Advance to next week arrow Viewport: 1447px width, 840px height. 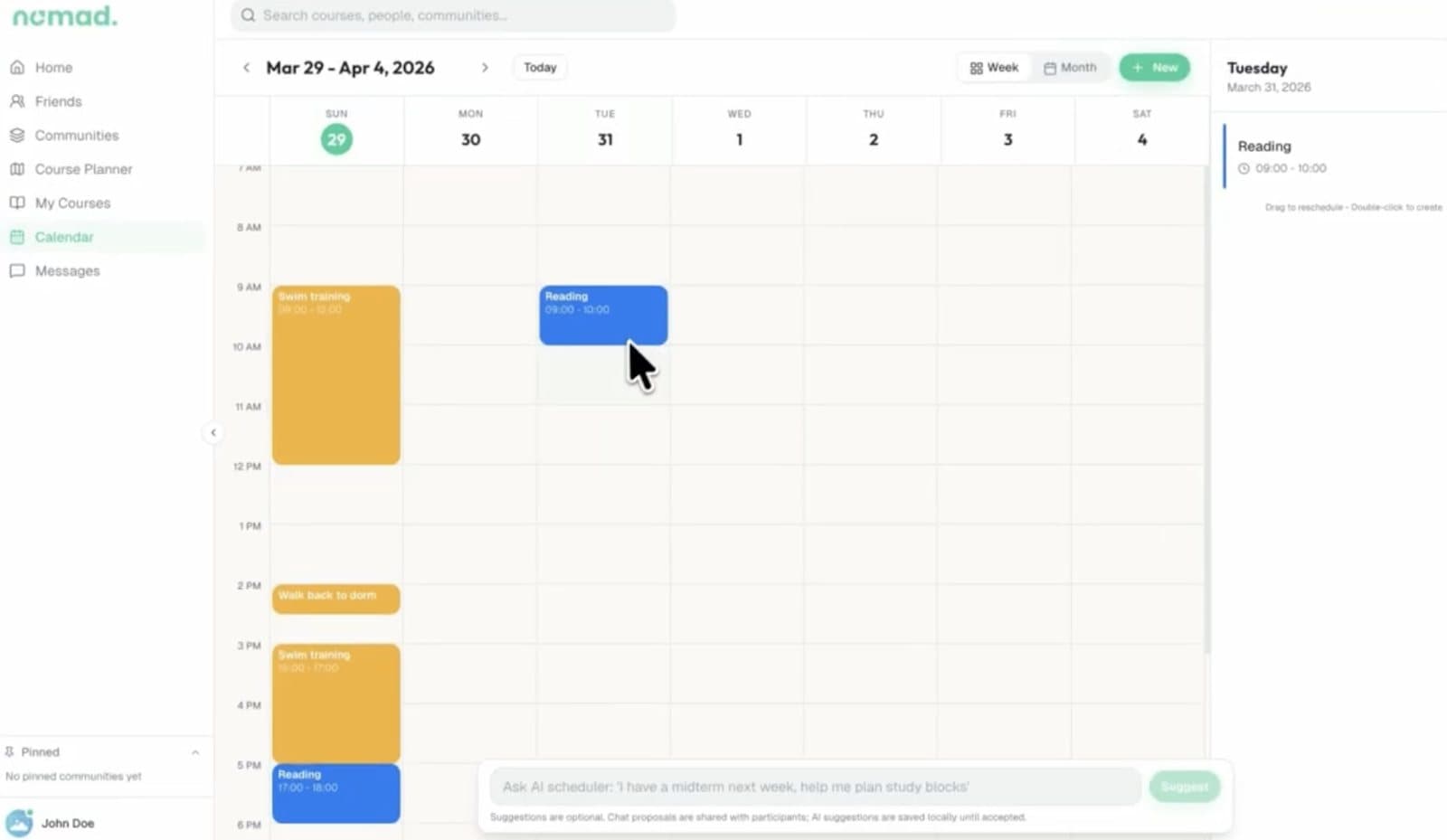tap(485, 68)
